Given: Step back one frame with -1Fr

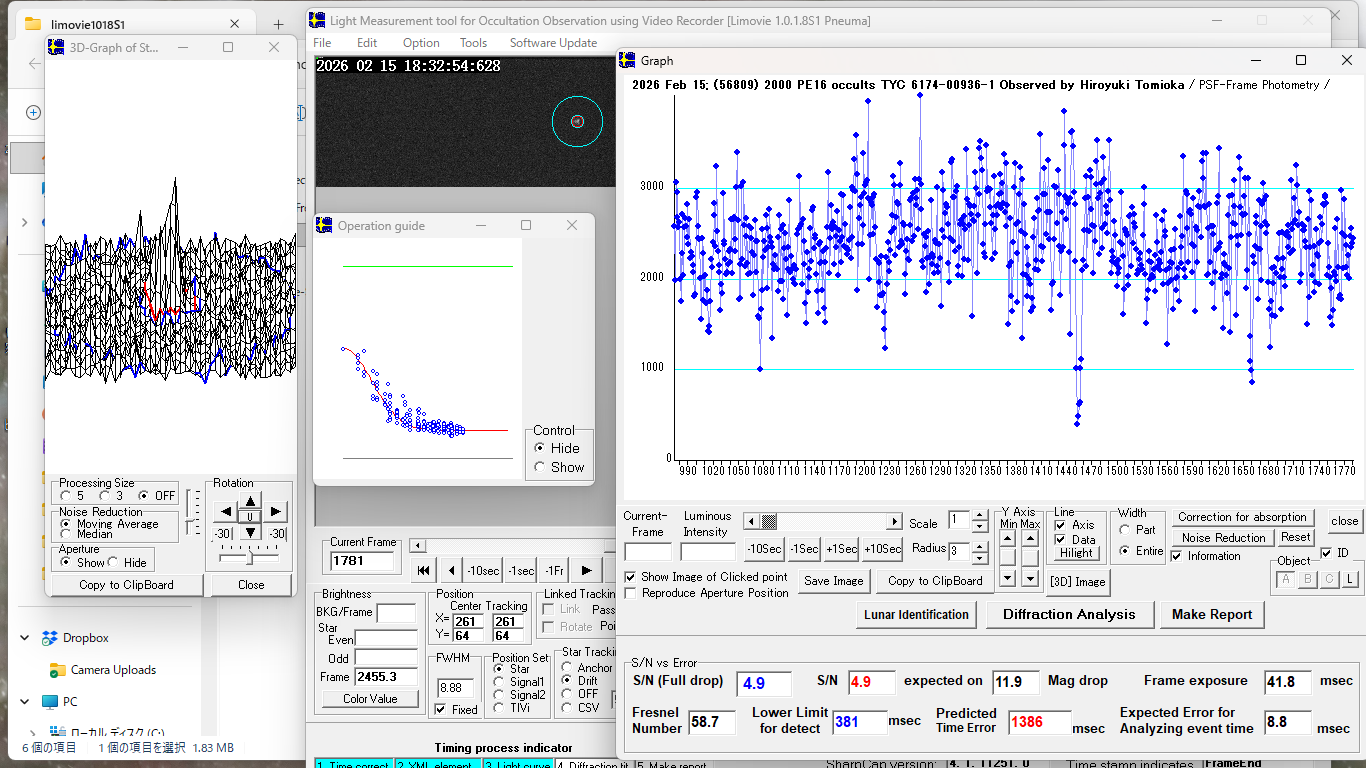Looking at the screenshot, I should (554, 571).
